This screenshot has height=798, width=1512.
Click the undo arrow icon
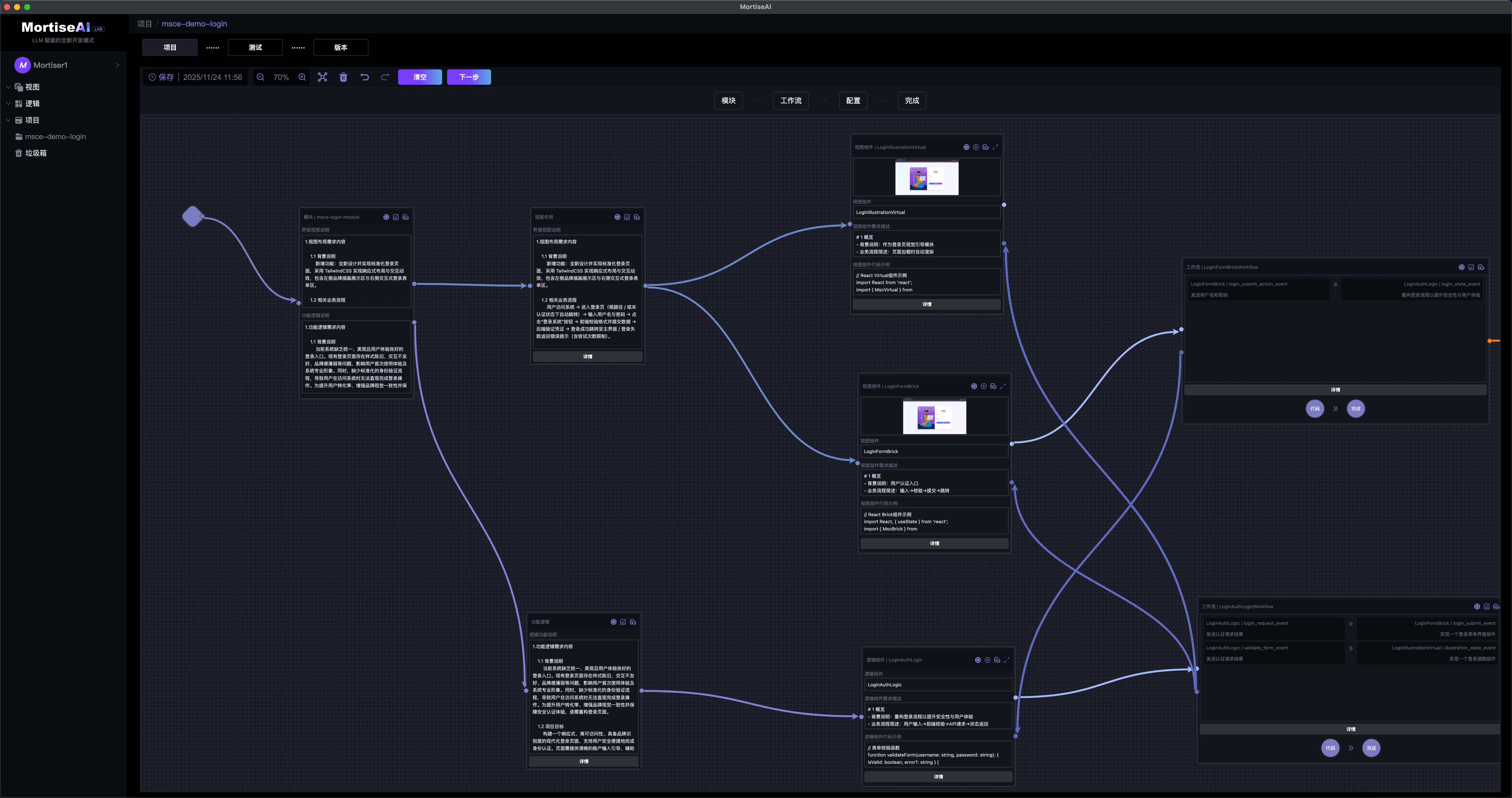[x=364, y=77]
